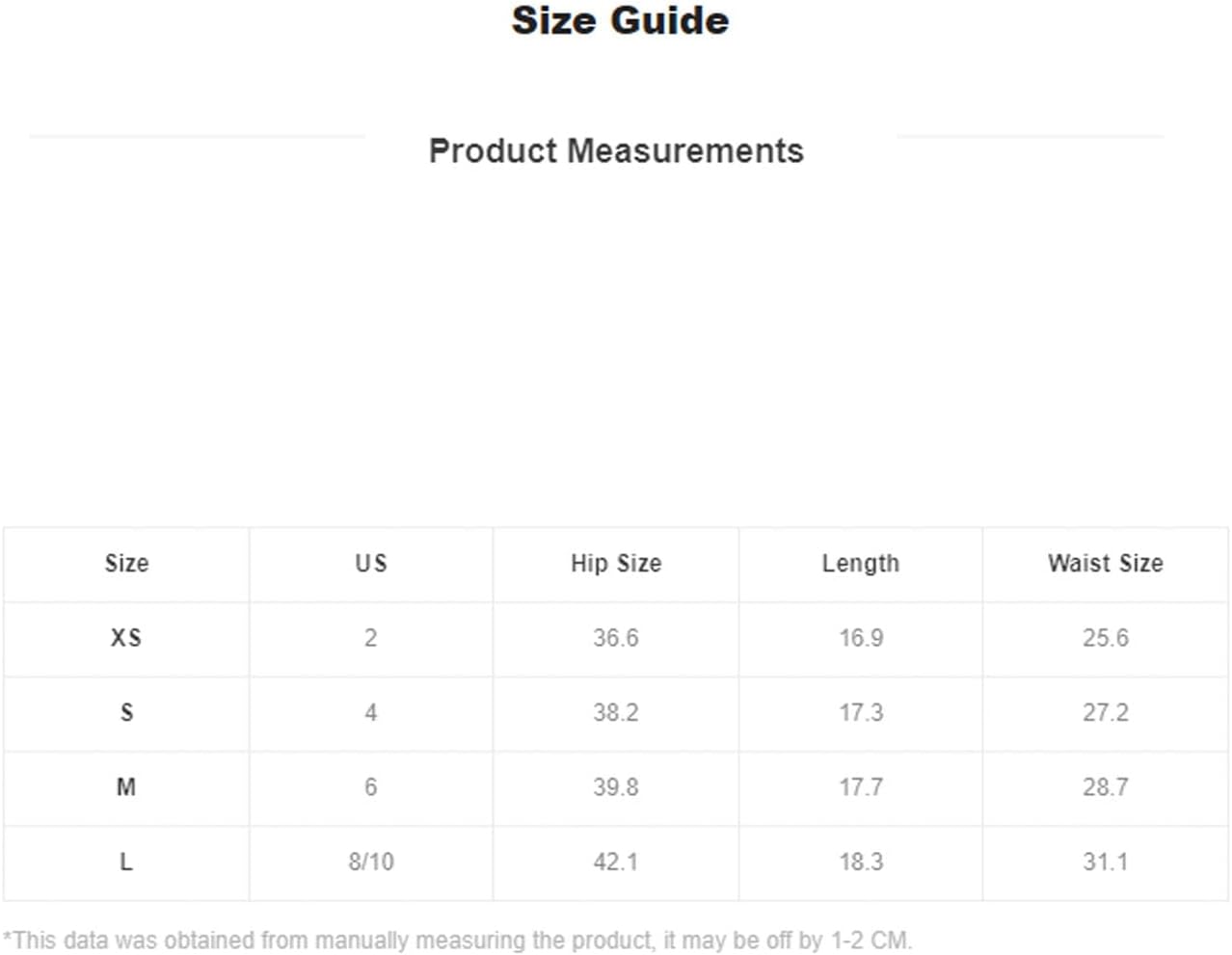Click the 36.6 hip size value

(616, 638)
